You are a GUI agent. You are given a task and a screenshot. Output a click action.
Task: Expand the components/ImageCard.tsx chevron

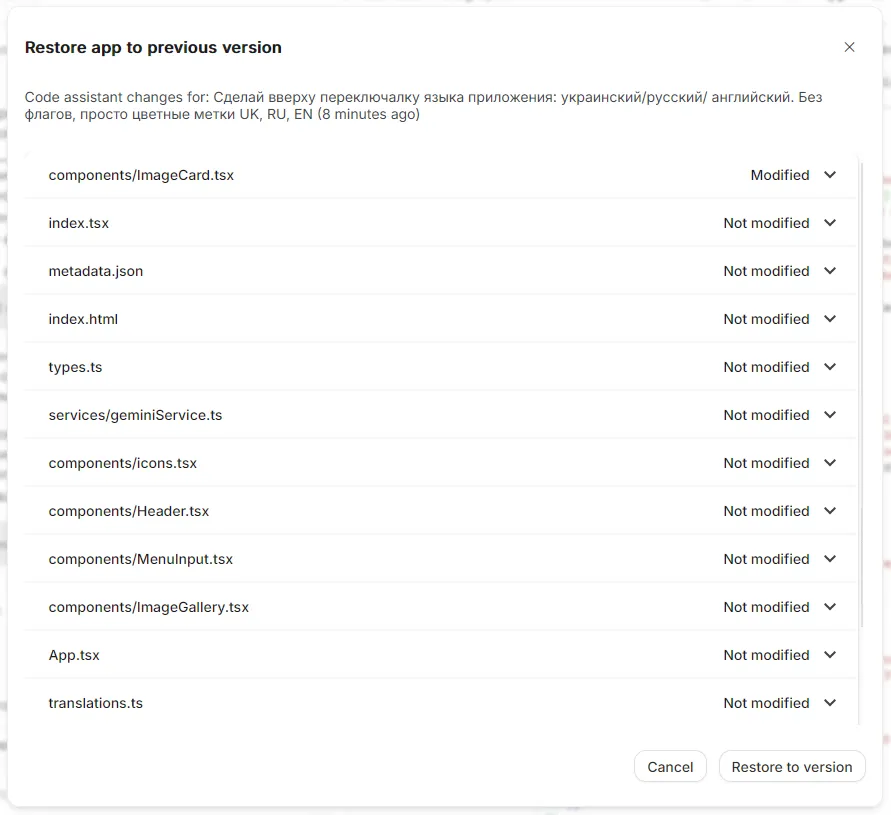830,175
